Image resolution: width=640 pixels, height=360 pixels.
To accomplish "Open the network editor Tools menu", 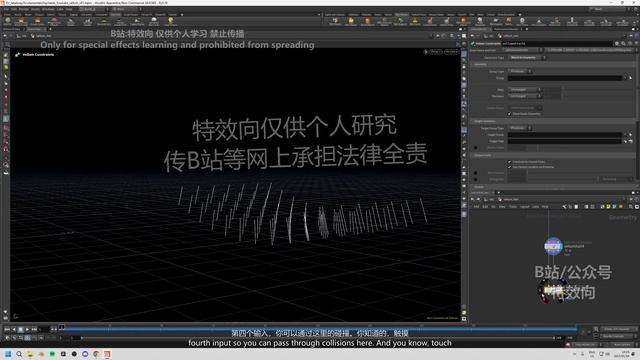I will (x=513, y=207).
